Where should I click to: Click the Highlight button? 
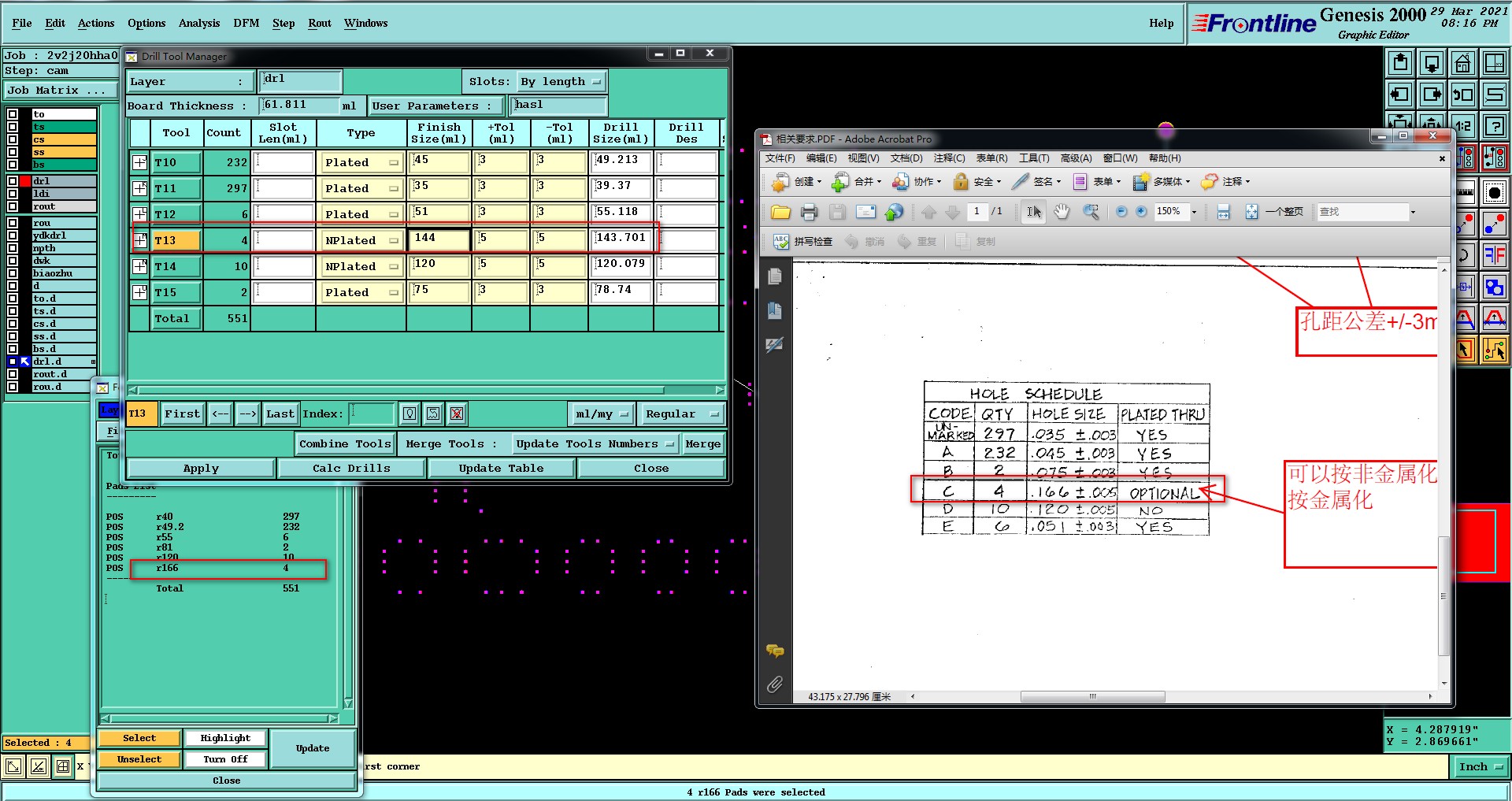(x=225, y=738)
